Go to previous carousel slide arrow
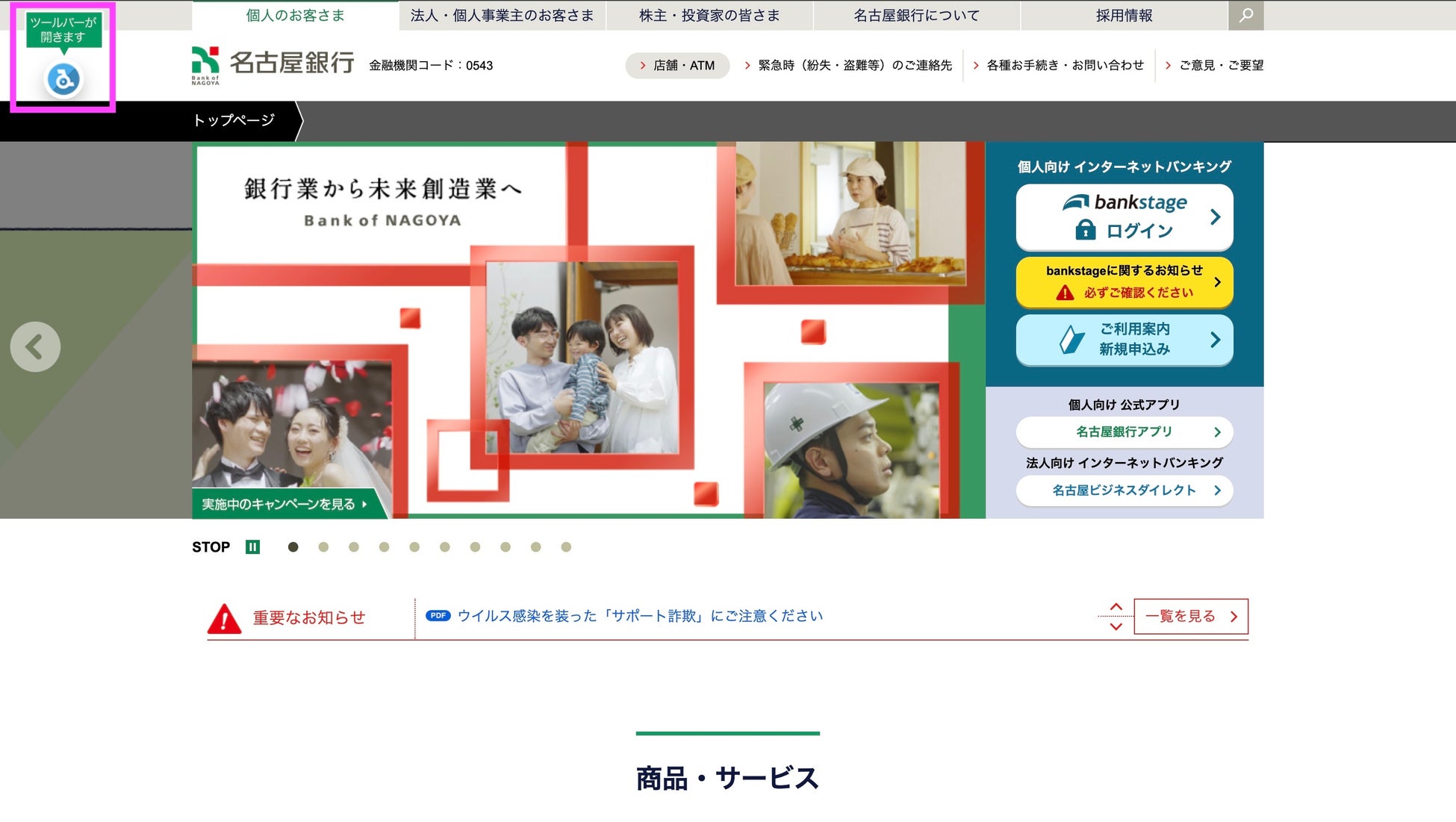 pyautogui.click(x=35, y=346)
